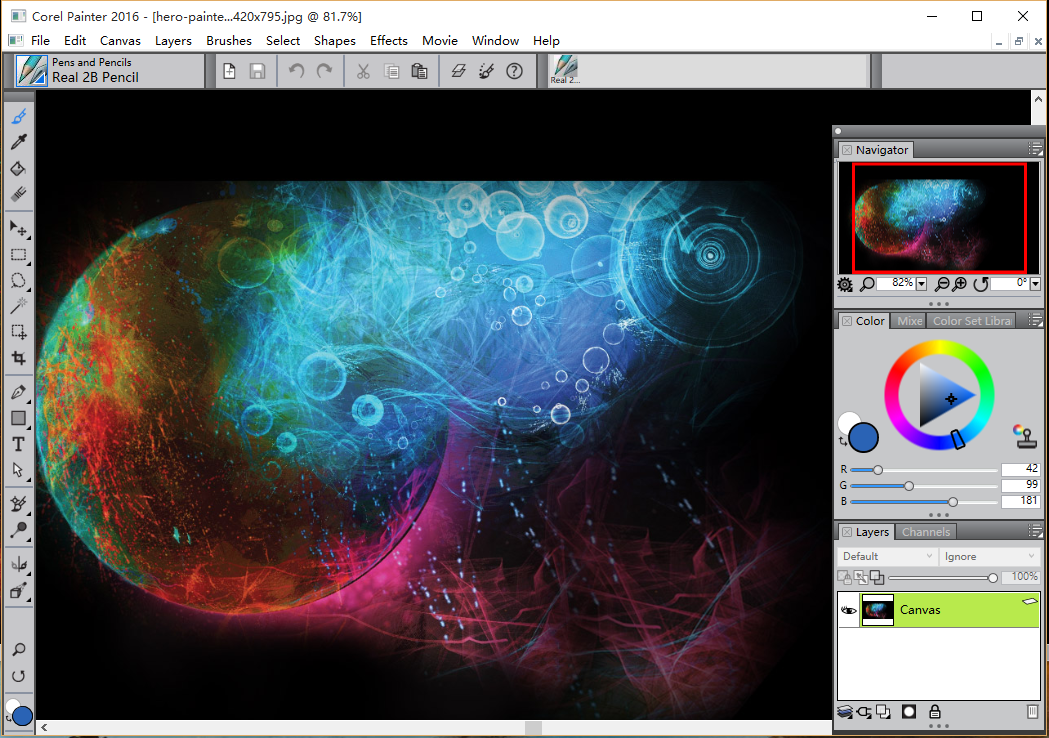The height and width of the screenshot is (738, 1049).
Task: Hide the Canvas layer with eye icon
Action: tap(849, 609)
